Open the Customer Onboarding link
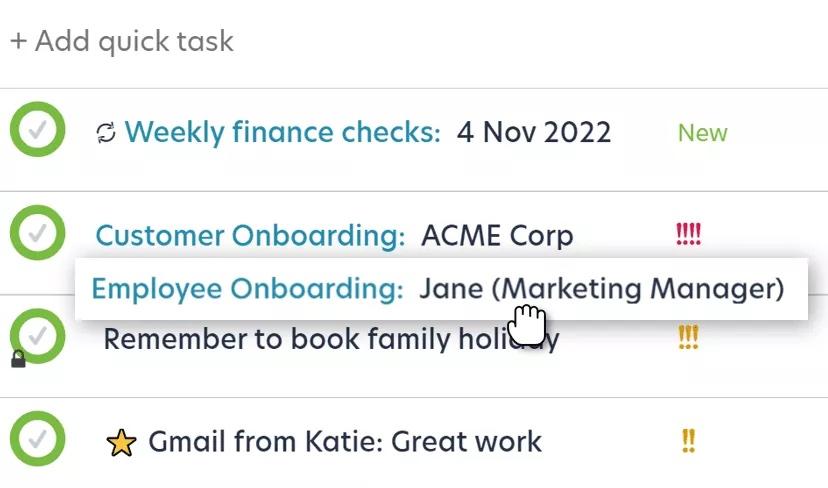 point(250,236)
